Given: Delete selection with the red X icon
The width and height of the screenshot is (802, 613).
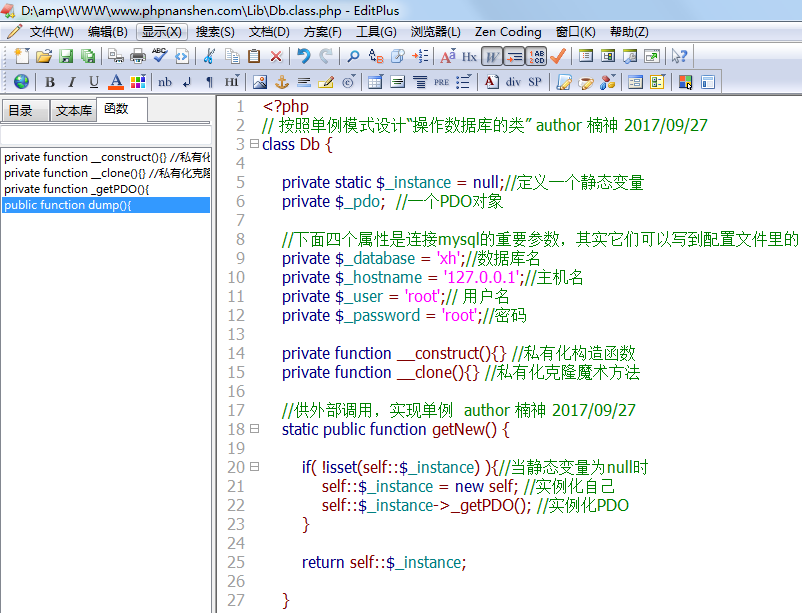Looking at the screenshot, I should point(276,56).
